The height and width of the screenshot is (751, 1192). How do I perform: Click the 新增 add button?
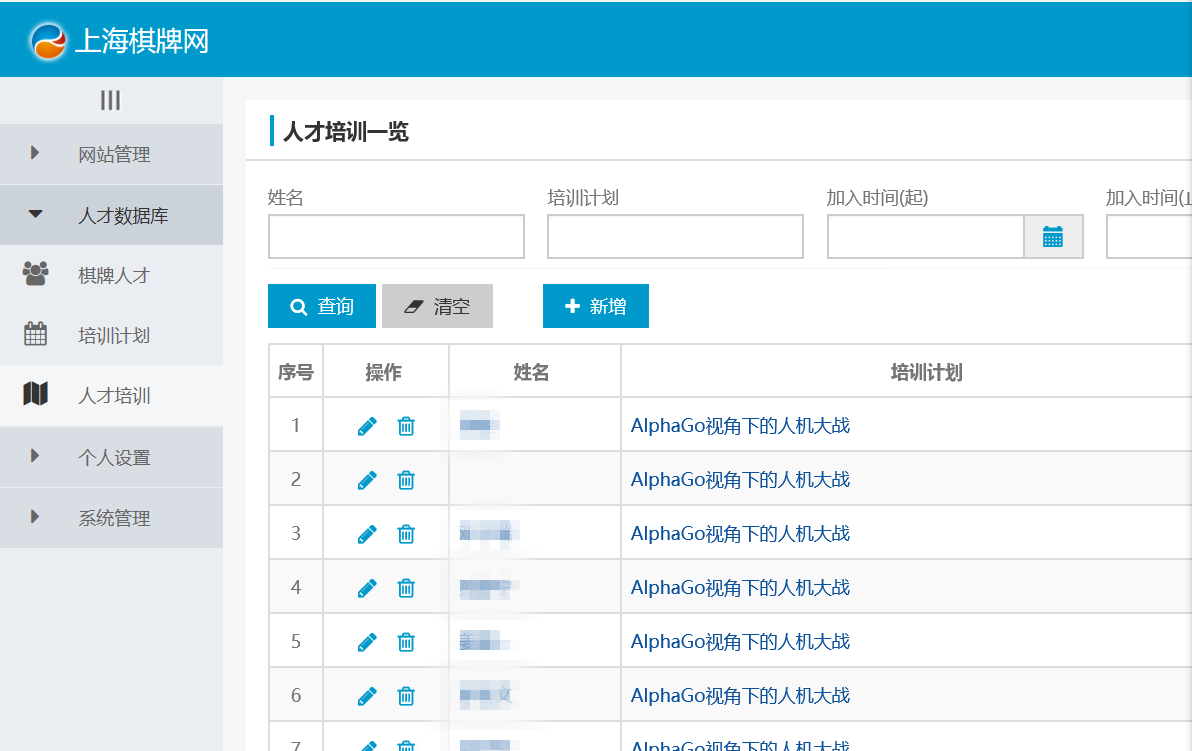pyautogui.click(x=596, y=306)
